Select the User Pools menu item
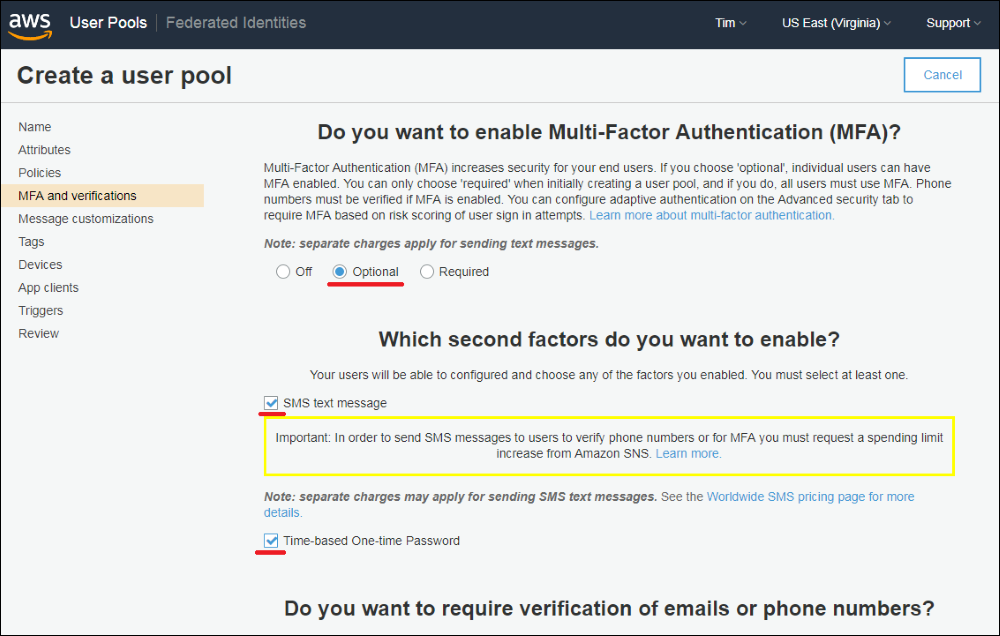Image resolution: width=1000 pixels, height=636 pixels. [108, 22]
